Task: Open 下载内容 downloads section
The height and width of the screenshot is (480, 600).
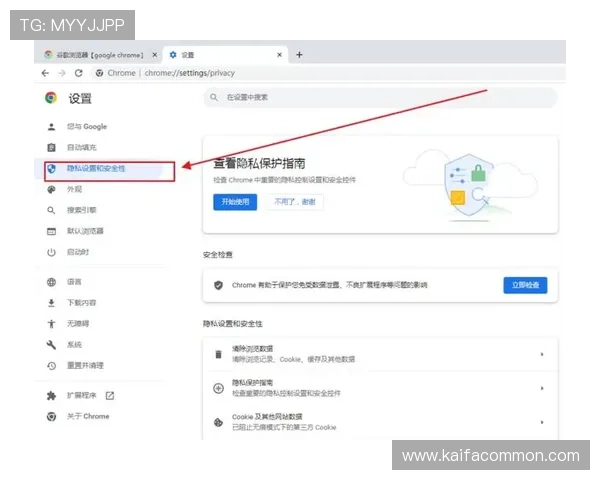Action: click(x=82, y=303)
